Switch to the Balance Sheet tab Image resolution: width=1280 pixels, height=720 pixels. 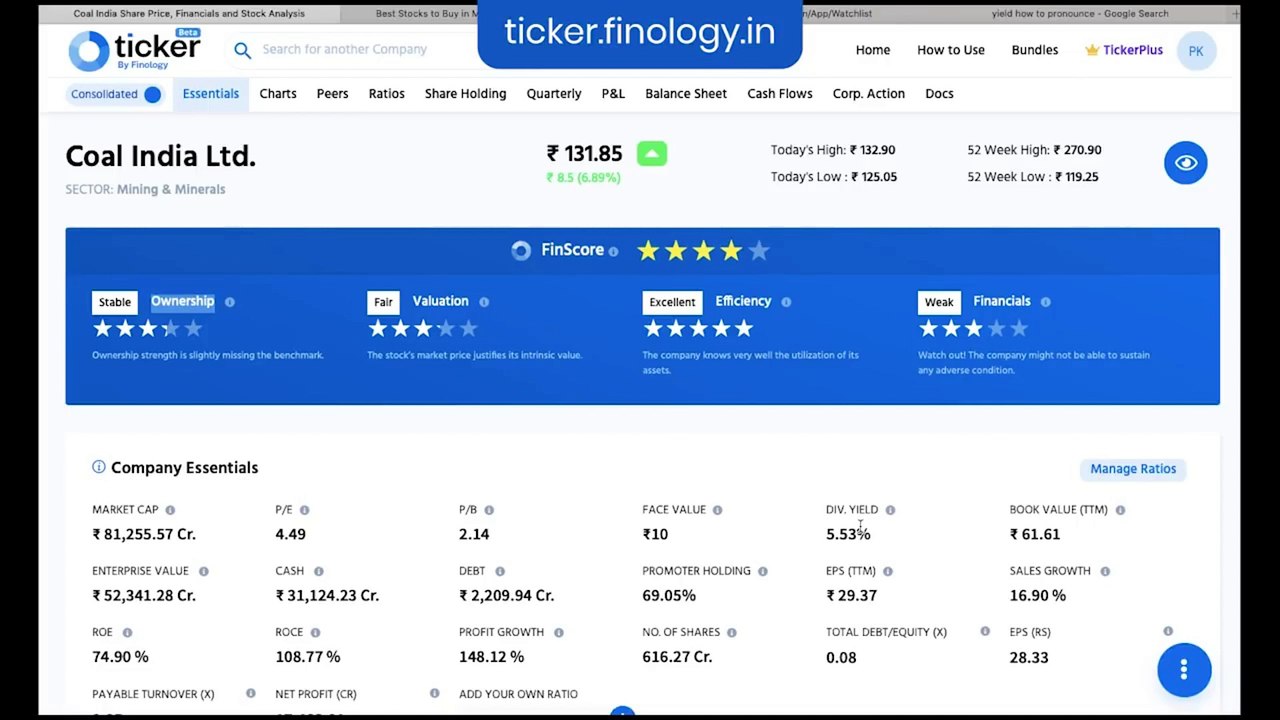tap(686, 94)
